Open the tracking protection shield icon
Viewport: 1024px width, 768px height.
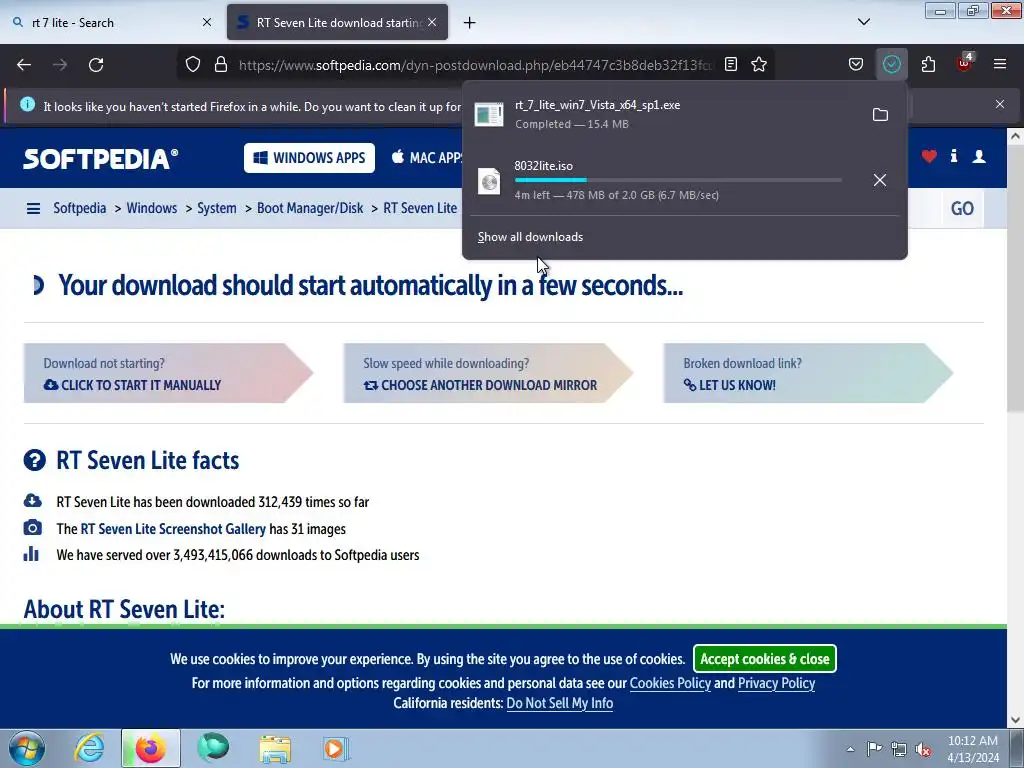193,65
